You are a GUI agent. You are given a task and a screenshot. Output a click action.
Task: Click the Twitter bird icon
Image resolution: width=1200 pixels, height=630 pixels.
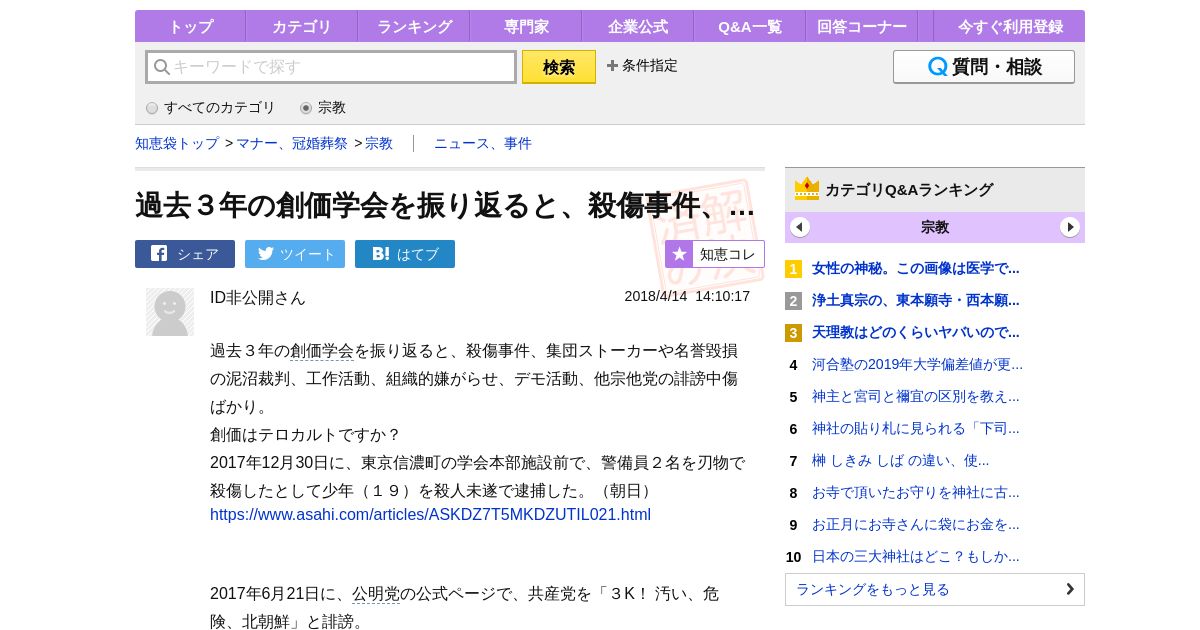click(266, 254)
